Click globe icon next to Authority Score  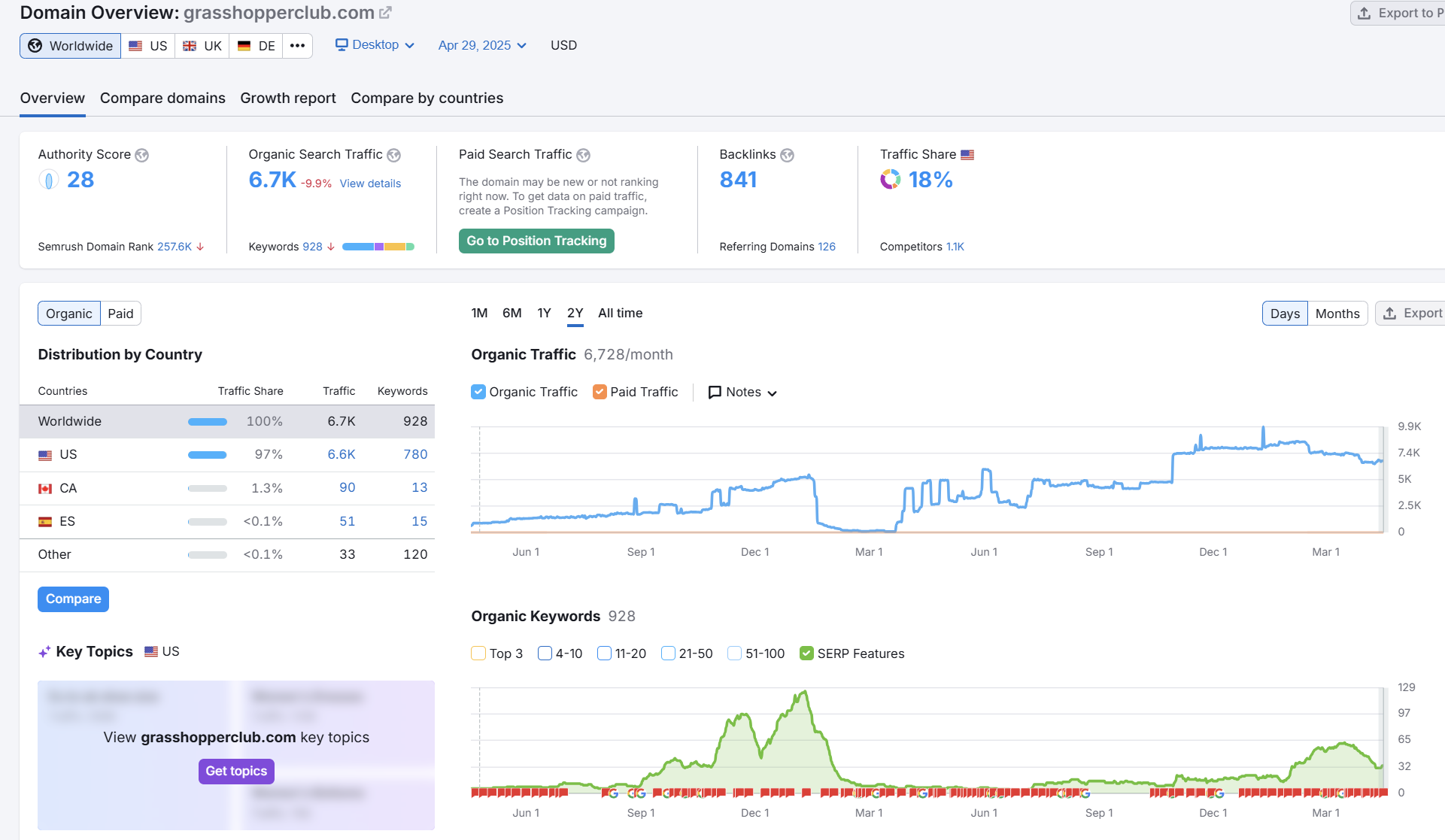click(141, 155)
